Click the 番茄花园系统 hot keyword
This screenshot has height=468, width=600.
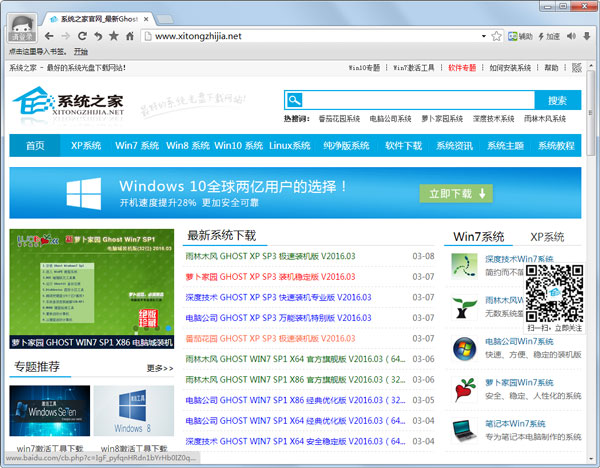(x=339, y=119)
